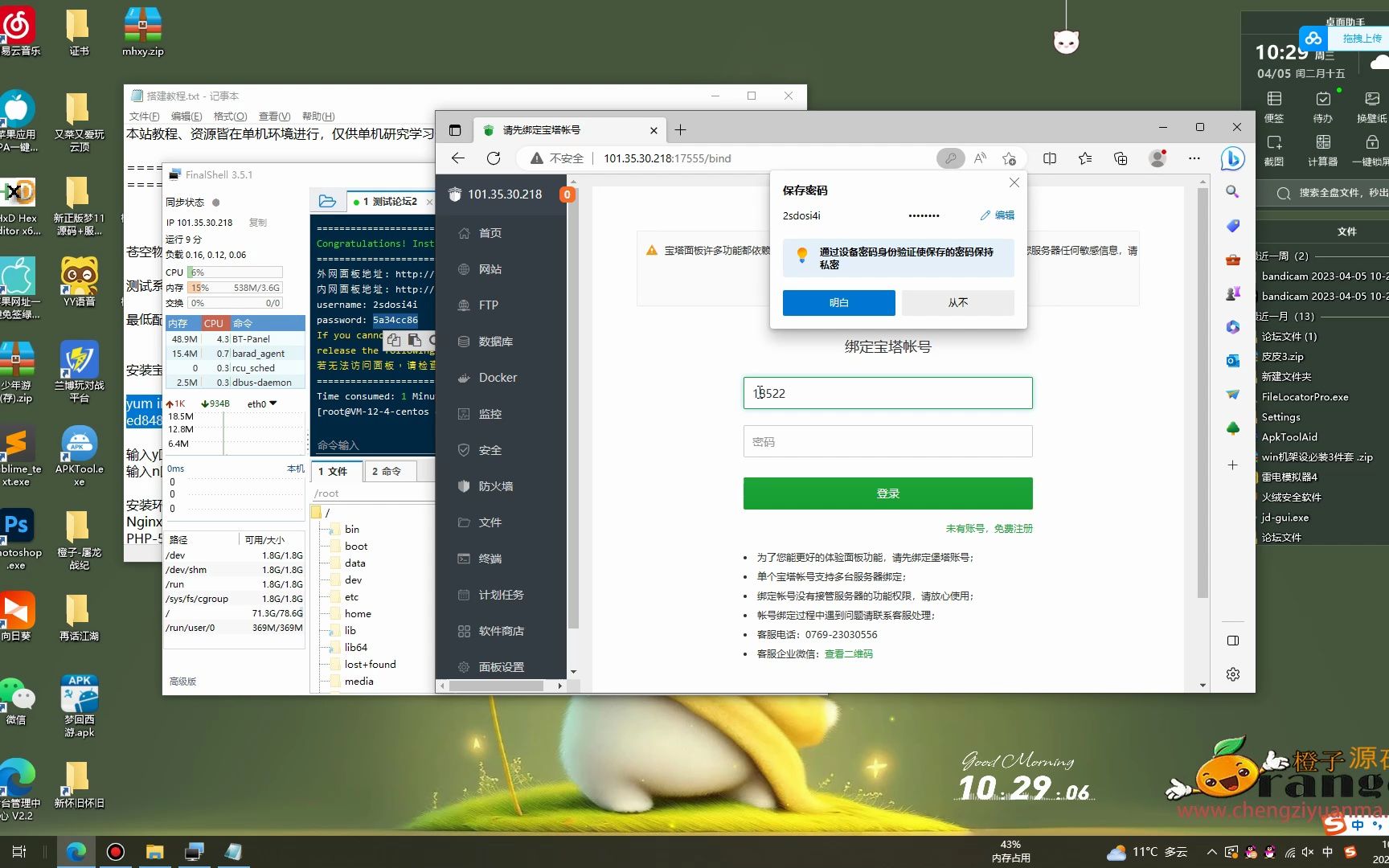Open 软件商店 in the panel sidebar
Screen dimensions: 1389x868
click(501, 631)
